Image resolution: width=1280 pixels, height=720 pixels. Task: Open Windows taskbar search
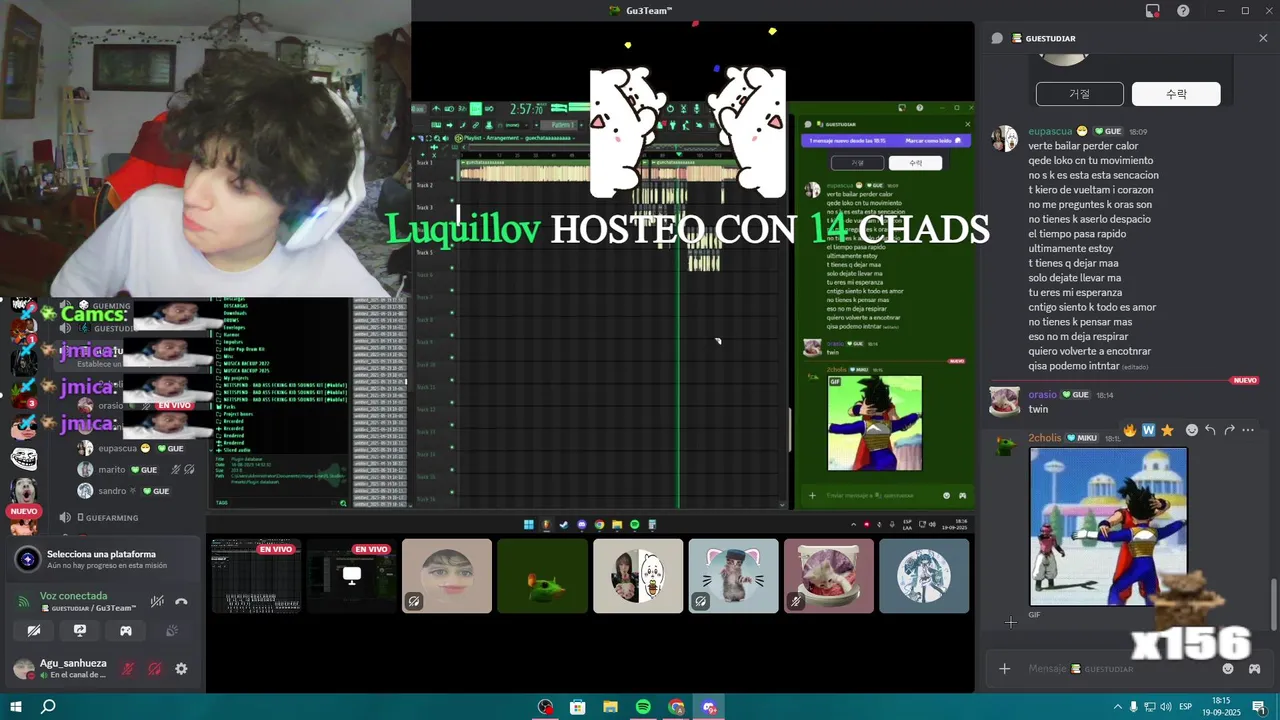click(x=48, y=707)
